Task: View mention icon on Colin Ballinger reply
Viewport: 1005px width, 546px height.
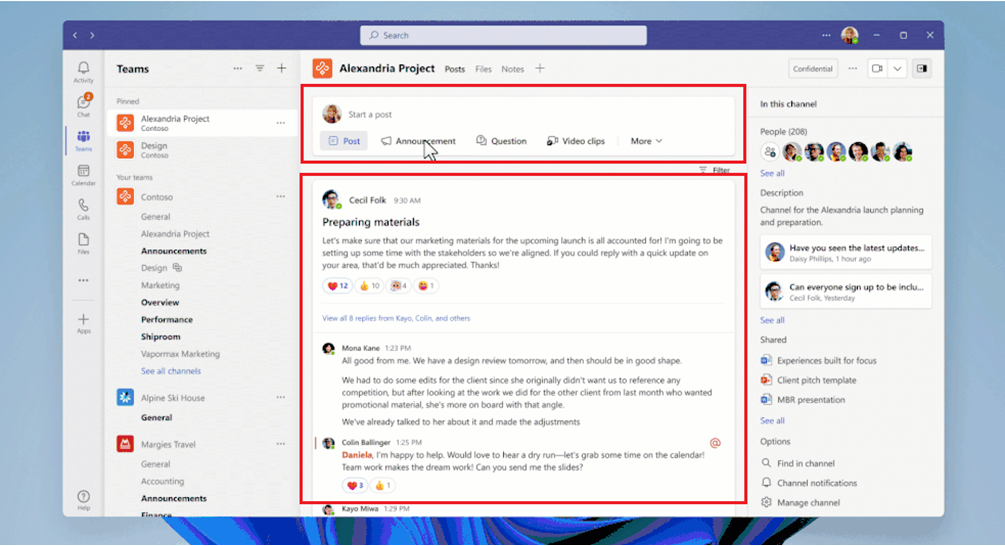Action: (715, 443)
